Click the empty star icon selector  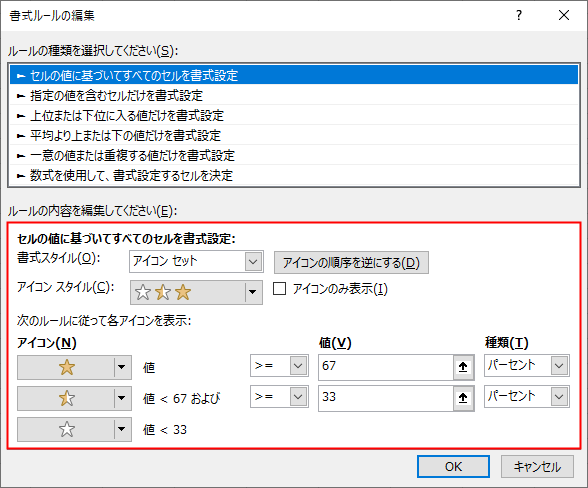pyautogui.click(x=74, y=429)
